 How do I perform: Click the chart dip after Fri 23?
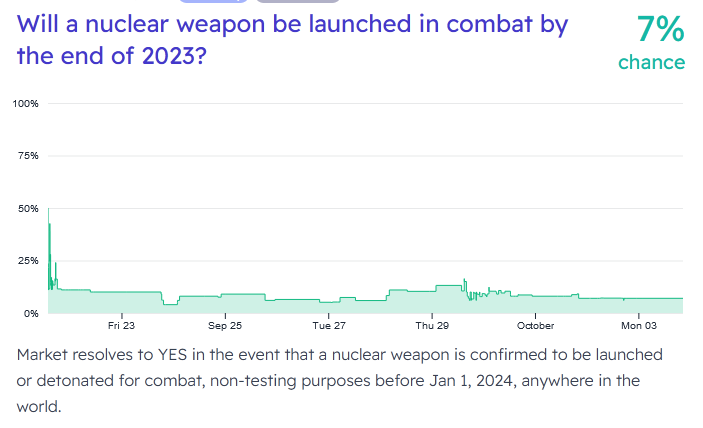[170, 303]
